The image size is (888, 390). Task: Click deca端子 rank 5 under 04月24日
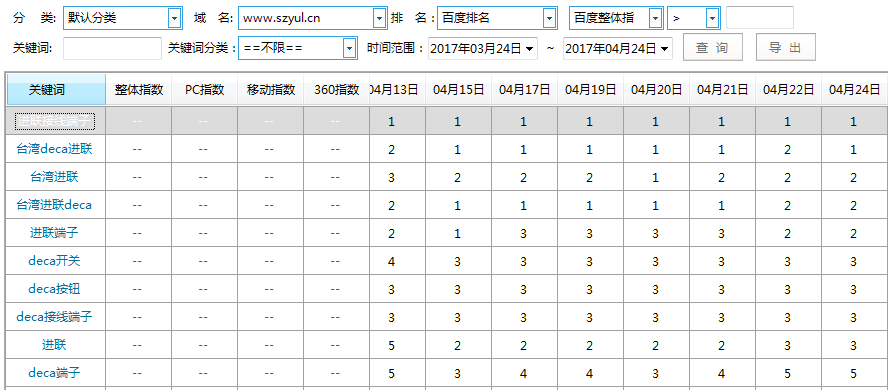coord(853,374)
